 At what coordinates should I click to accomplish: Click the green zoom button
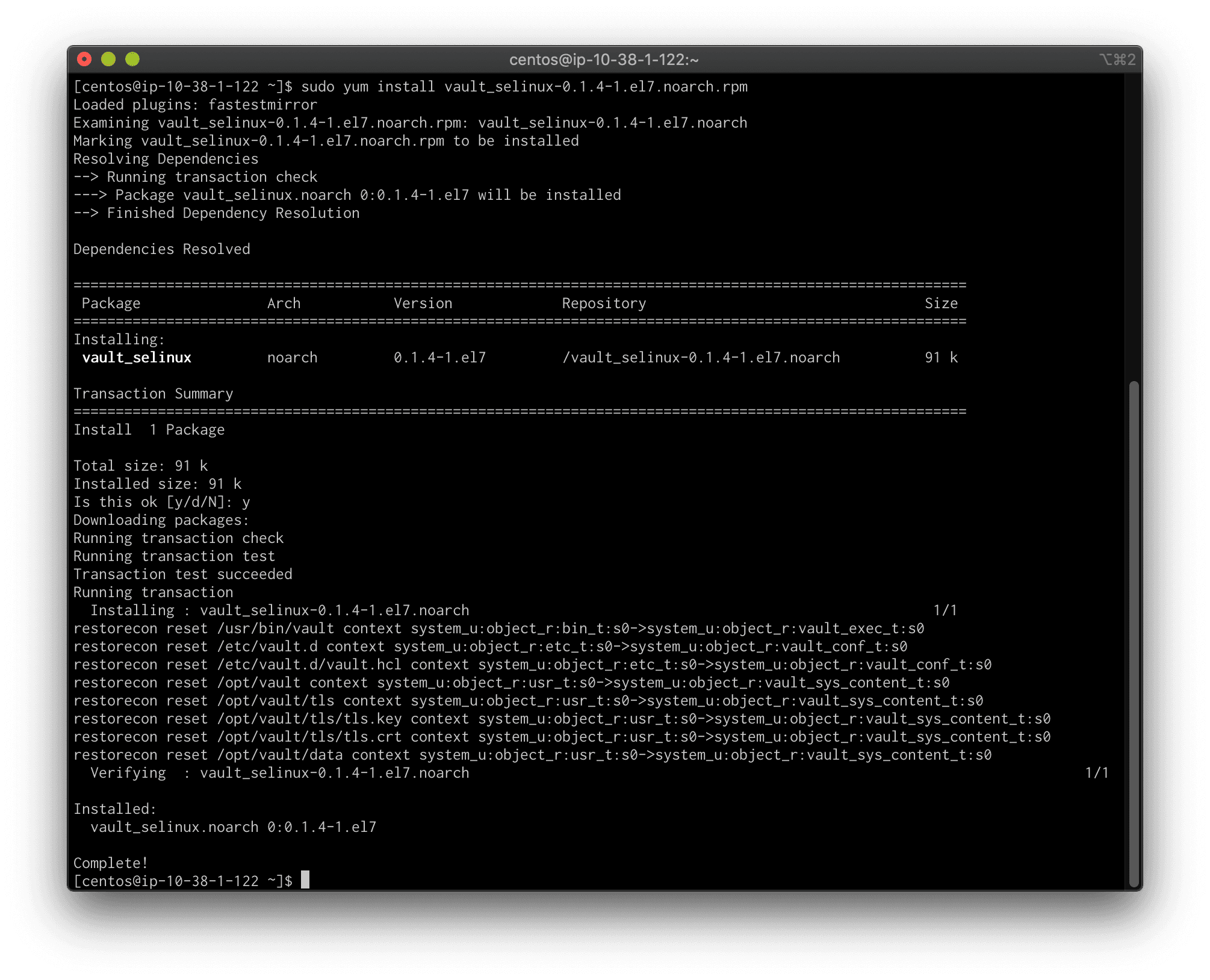pos(132,59)
